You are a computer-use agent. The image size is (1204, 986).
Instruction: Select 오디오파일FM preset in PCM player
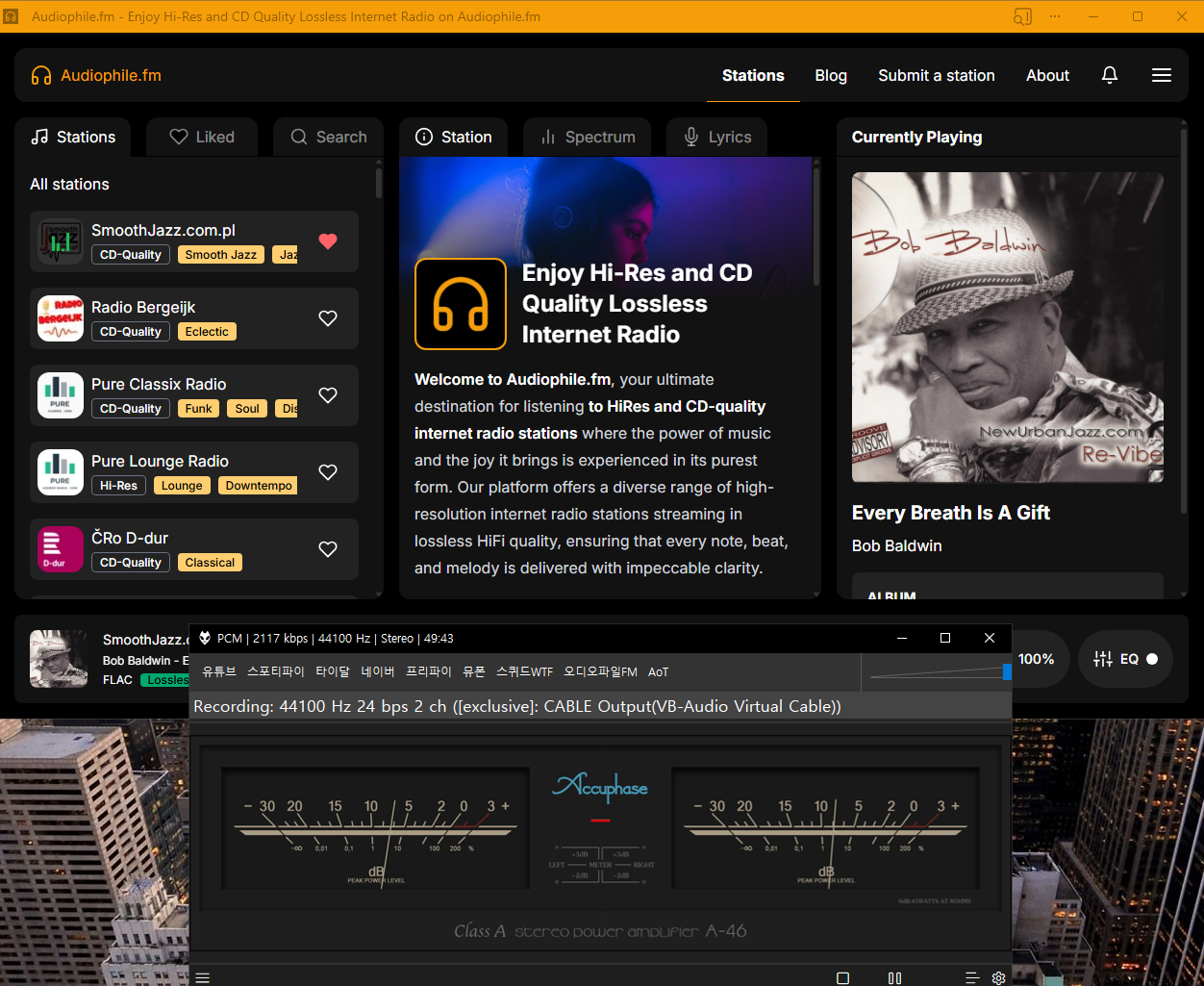(x=601, y=671)
